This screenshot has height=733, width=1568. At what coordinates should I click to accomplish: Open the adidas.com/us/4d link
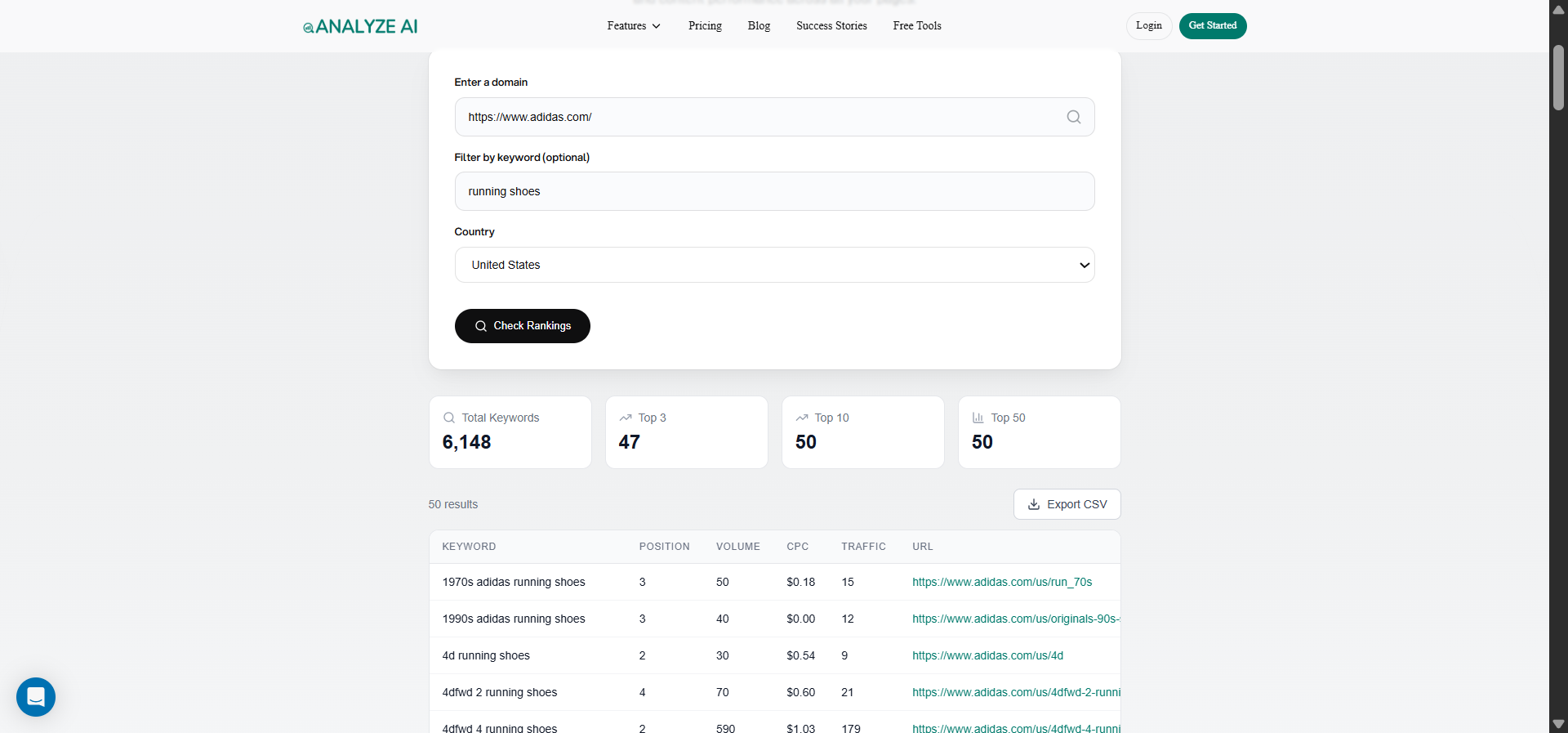(987, 655)
